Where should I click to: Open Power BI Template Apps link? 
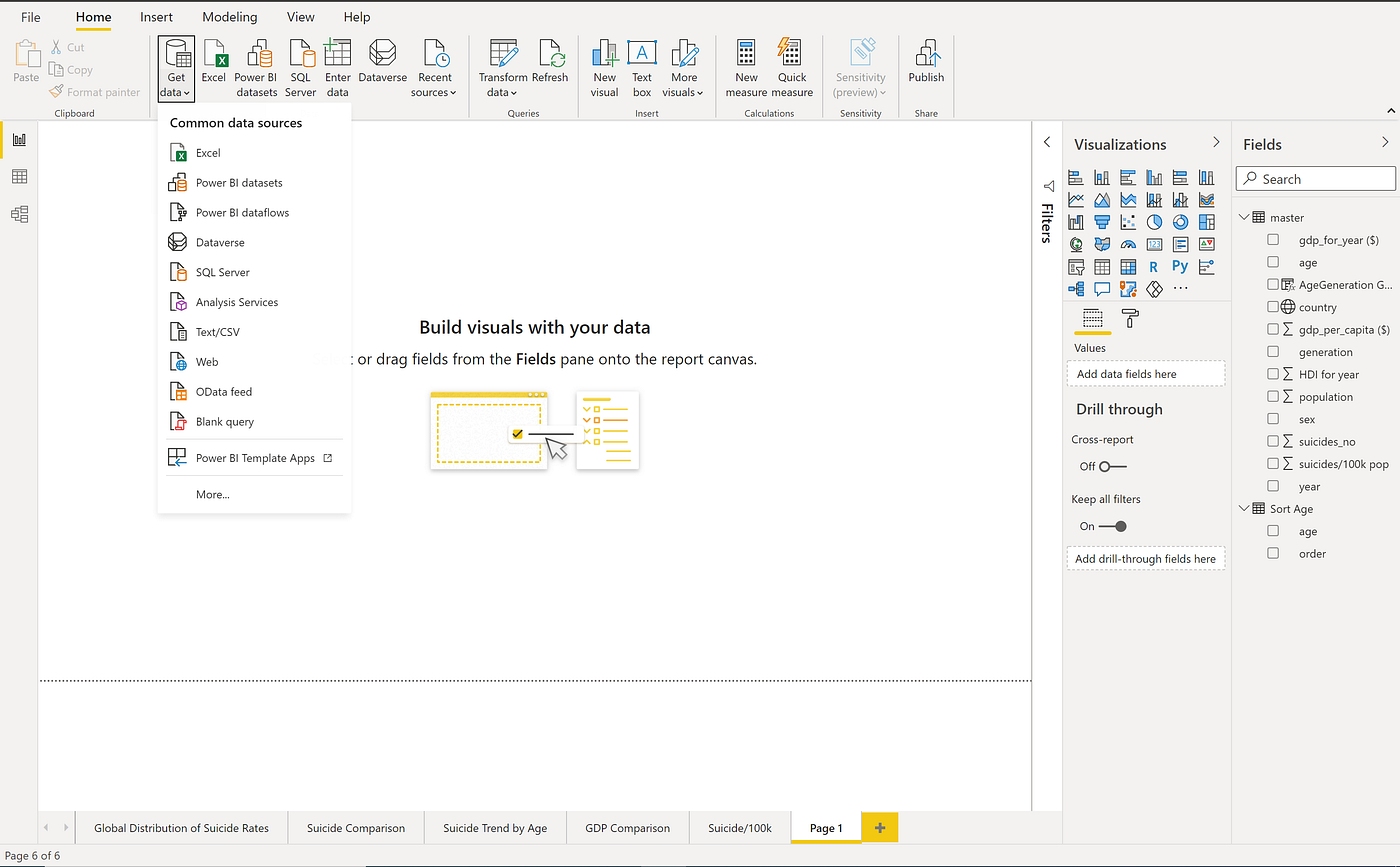tap(254, 458)
